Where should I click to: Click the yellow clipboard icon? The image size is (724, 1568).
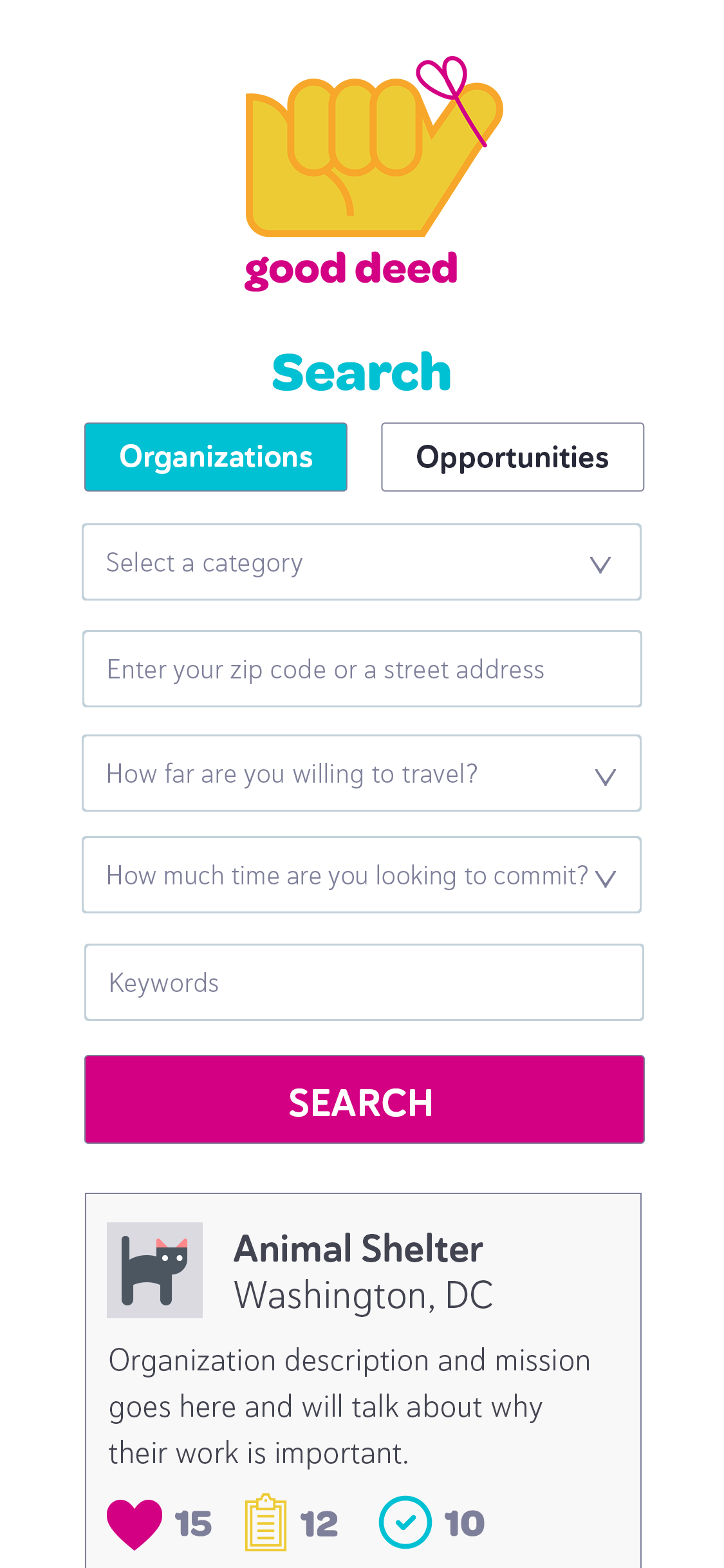coord(265,1523)
